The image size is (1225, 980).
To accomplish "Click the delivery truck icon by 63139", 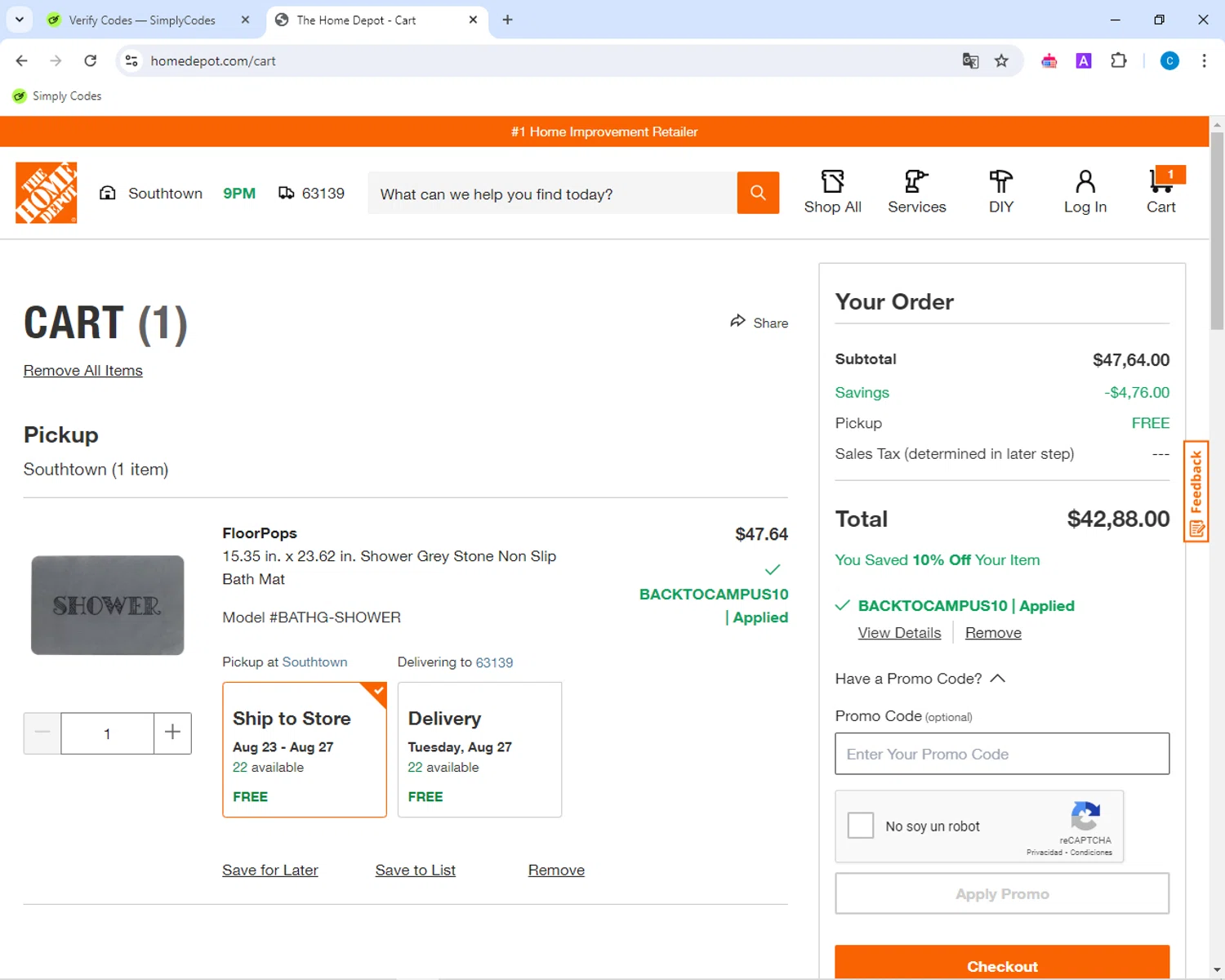I will tap(286, 193).
